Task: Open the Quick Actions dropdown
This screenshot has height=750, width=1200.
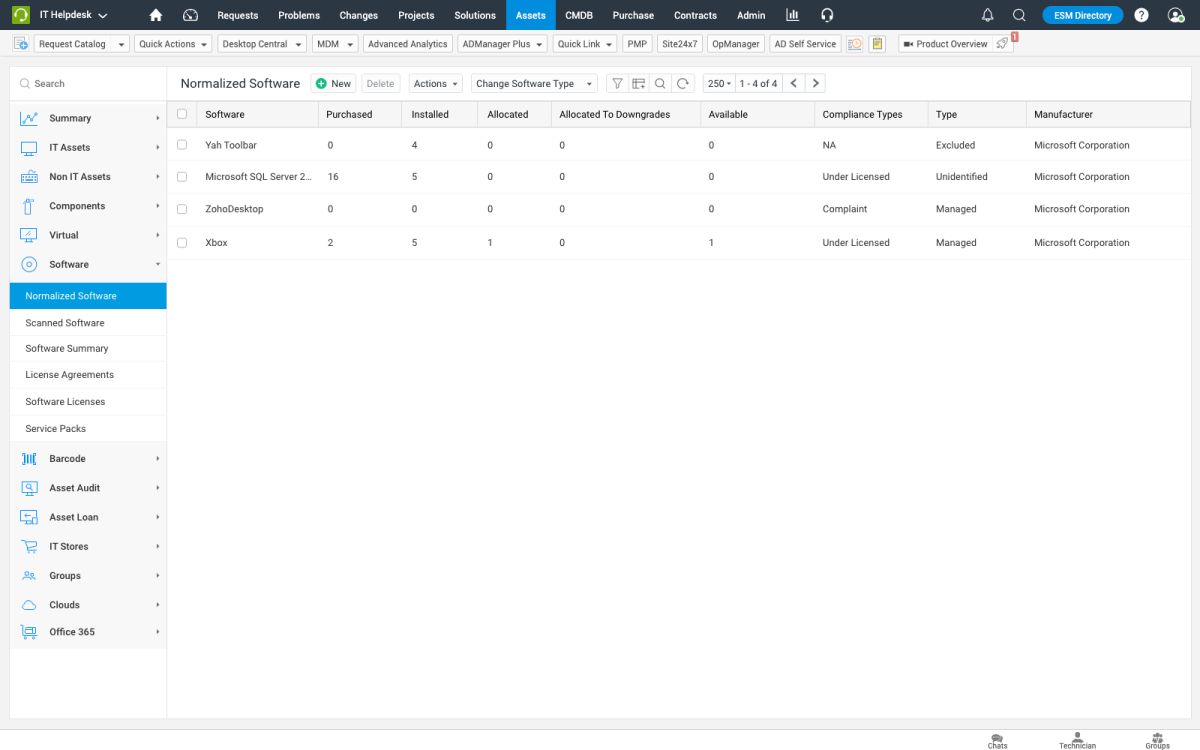Action: pyautogui.click(x=173, y=44)
